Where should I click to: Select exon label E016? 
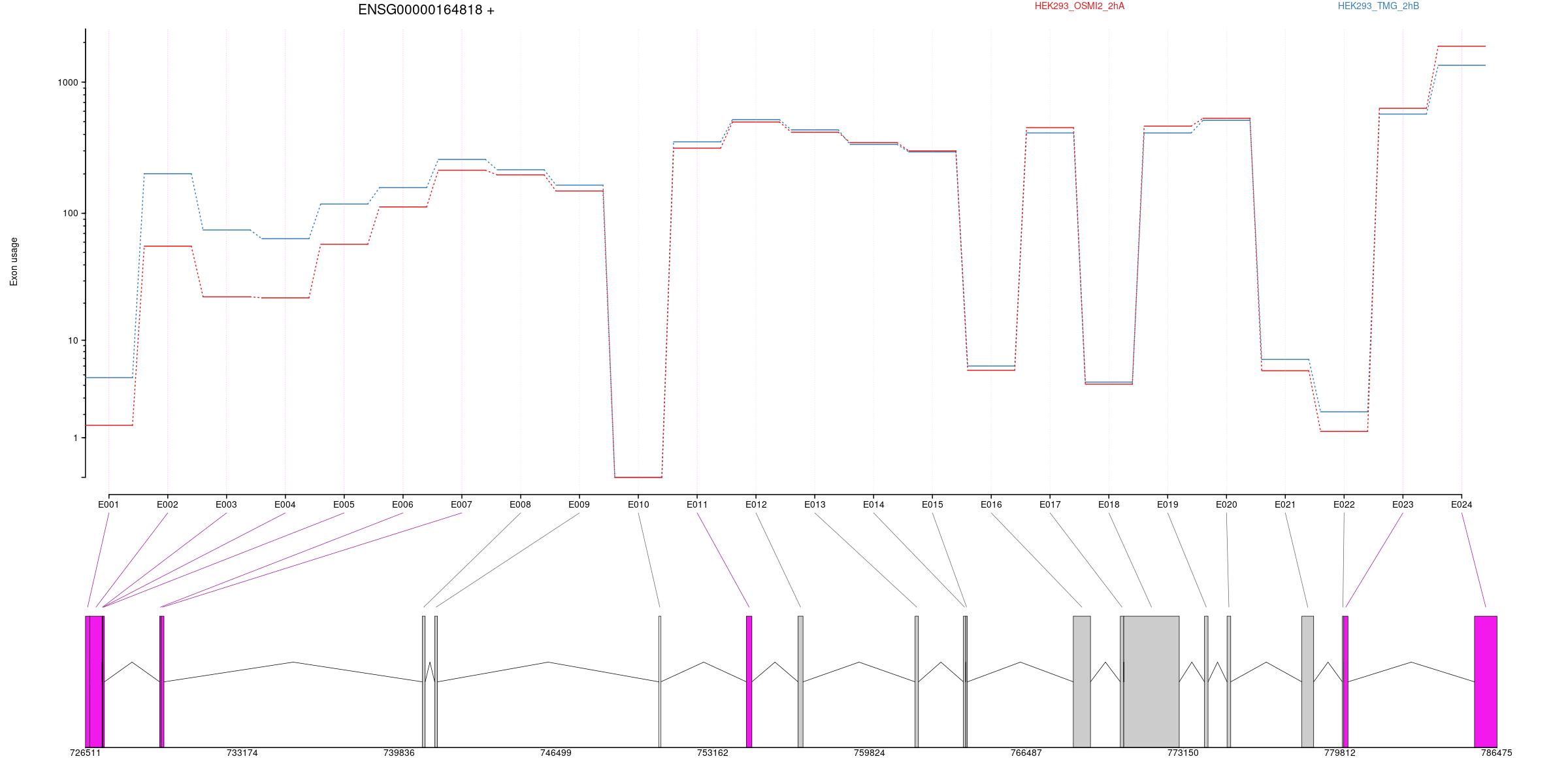[x=991, y=504]
